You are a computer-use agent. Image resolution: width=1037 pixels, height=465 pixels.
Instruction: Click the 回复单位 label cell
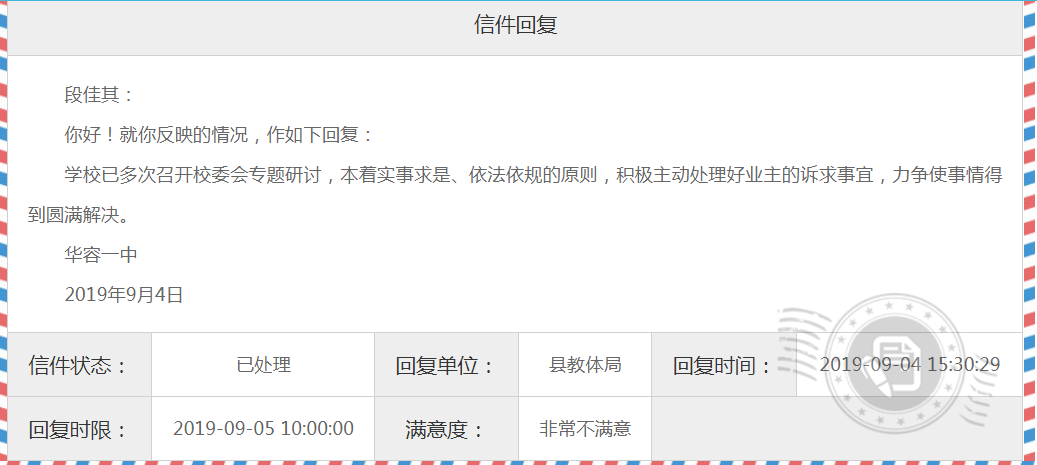click(x=446, y=365)
